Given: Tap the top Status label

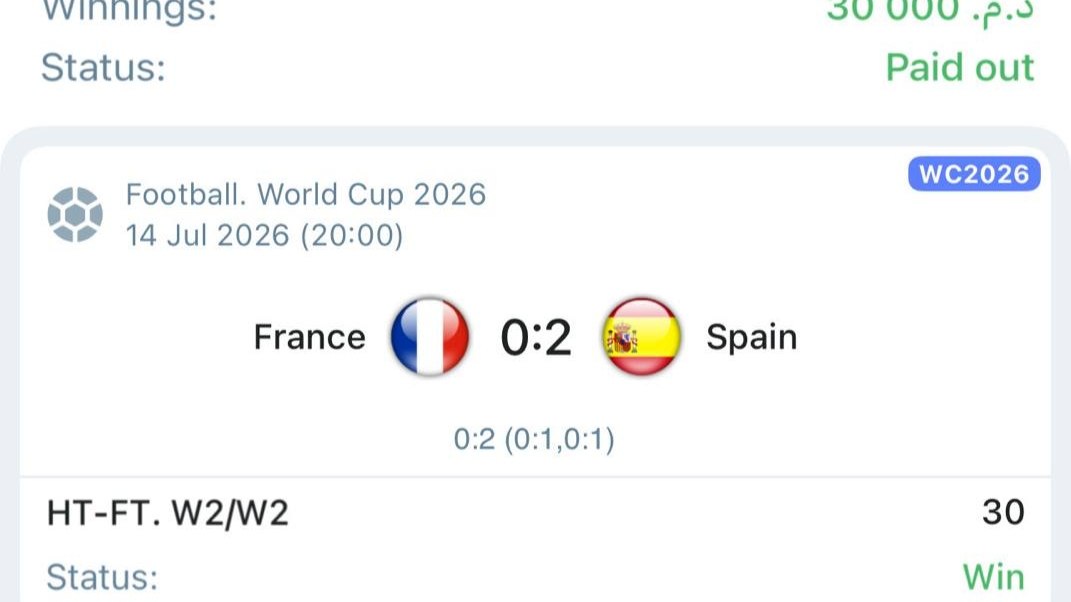Looking at the screenshot, I should pos(103,68).
